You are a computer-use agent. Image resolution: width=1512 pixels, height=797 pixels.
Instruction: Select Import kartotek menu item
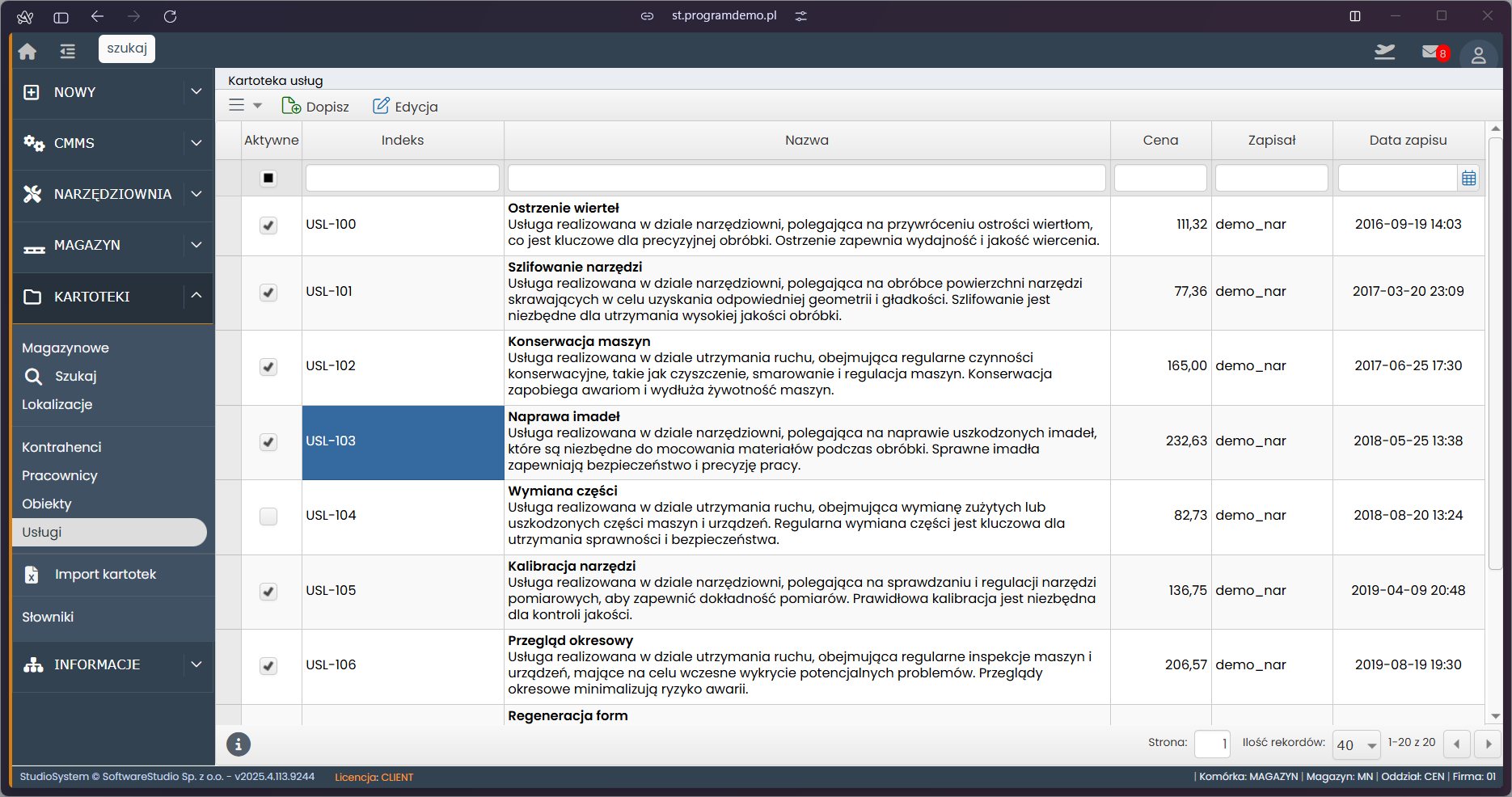pyautogui.click(x=105, y=575)
